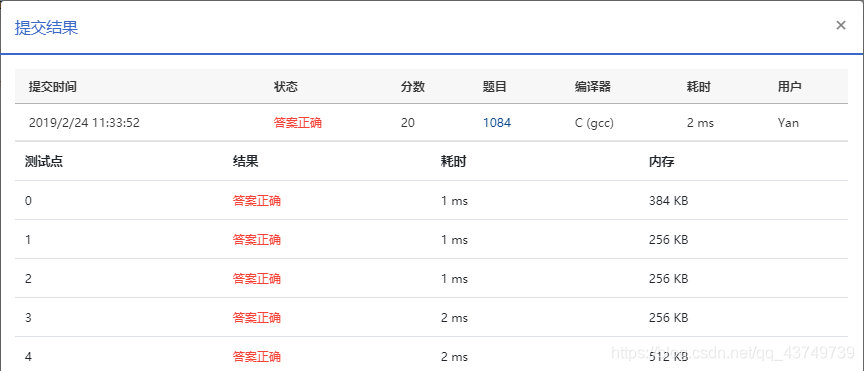The image size is (864, 371).
Task: Click the 提交结果 dialog title
Action: pyautogui.click(x=46, y=28)
